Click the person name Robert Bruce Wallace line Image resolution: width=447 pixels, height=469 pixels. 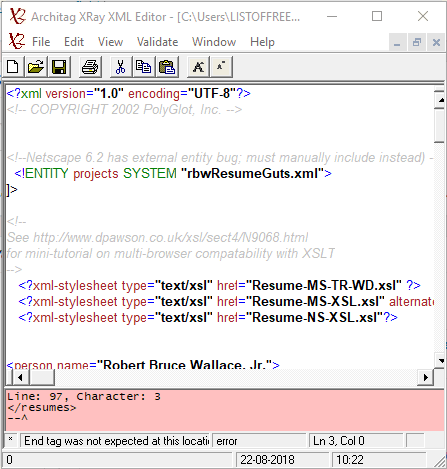point(143,364)
